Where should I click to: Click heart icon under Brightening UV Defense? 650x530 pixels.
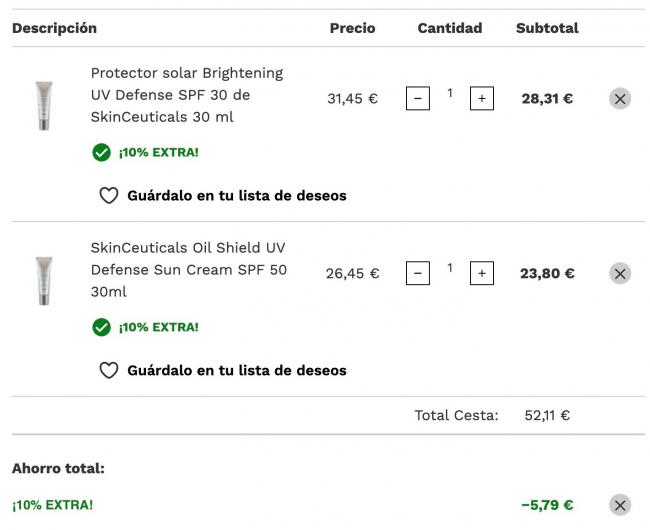[109, 195]
